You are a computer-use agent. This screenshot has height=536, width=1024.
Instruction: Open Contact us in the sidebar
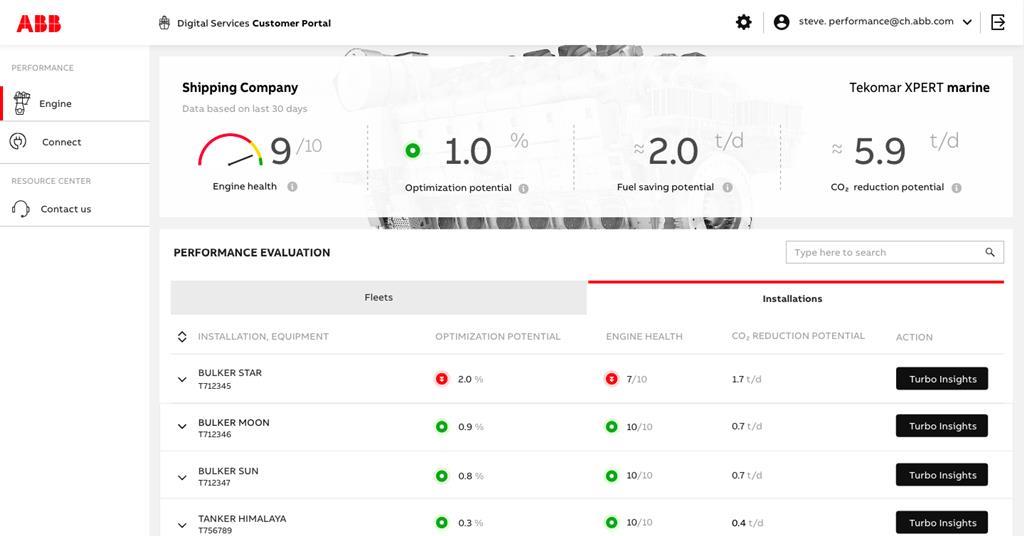75,209
